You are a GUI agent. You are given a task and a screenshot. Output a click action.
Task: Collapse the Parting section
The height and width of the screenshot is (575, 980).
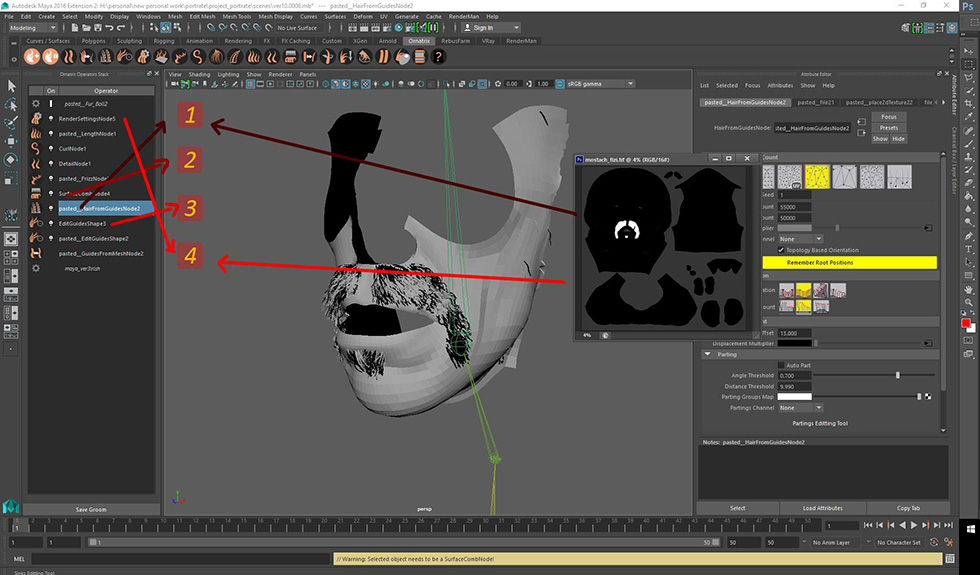708,354
